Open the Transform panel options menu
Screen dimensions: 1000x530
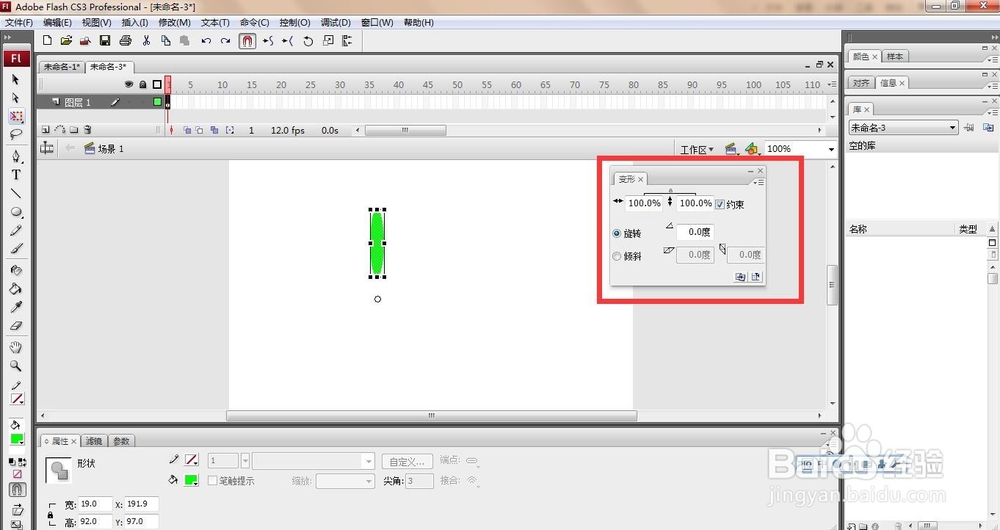[758, 182]
